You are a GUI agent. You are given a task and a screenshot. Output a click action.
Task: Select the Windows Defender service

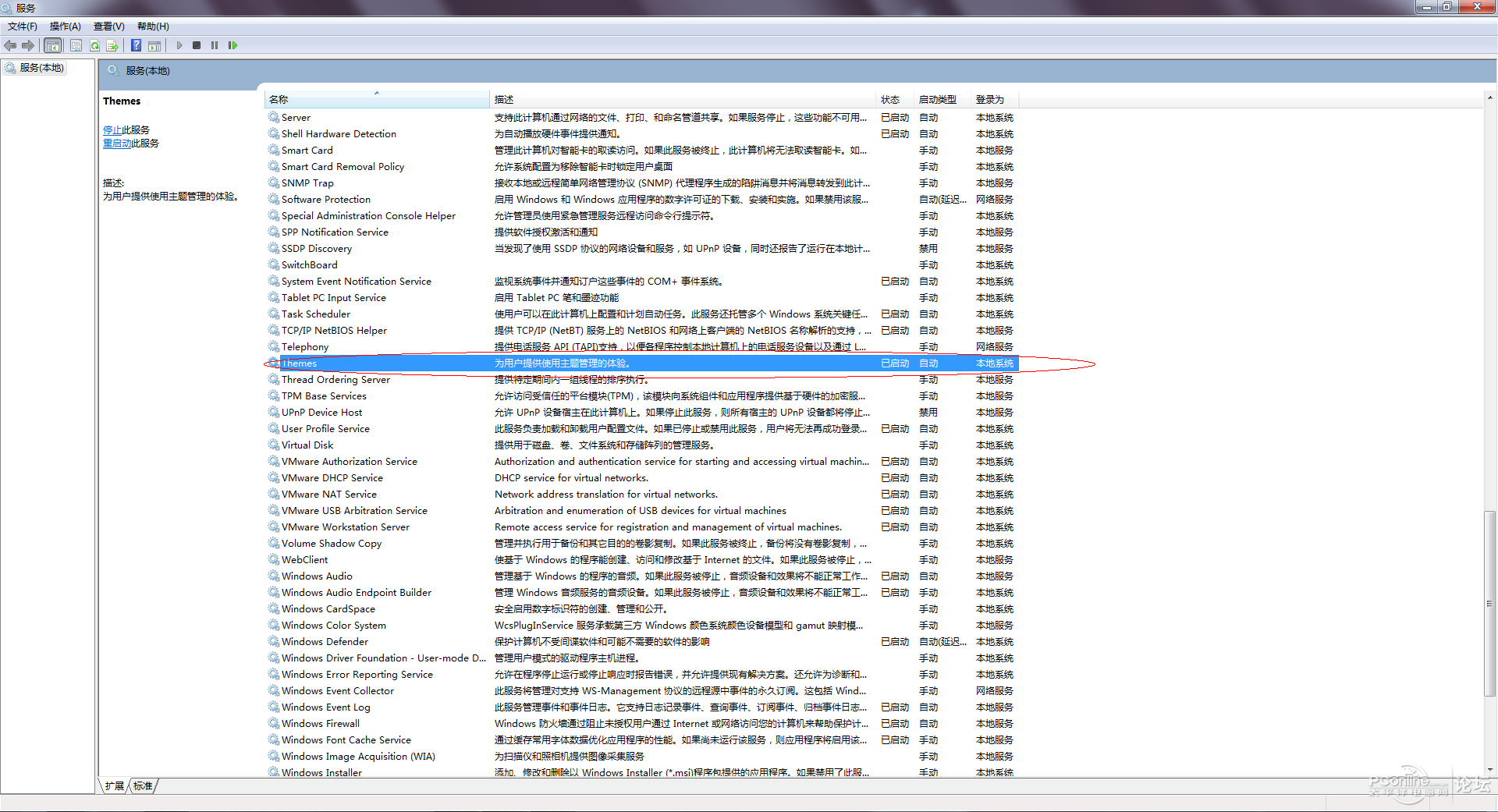(642, 641)
